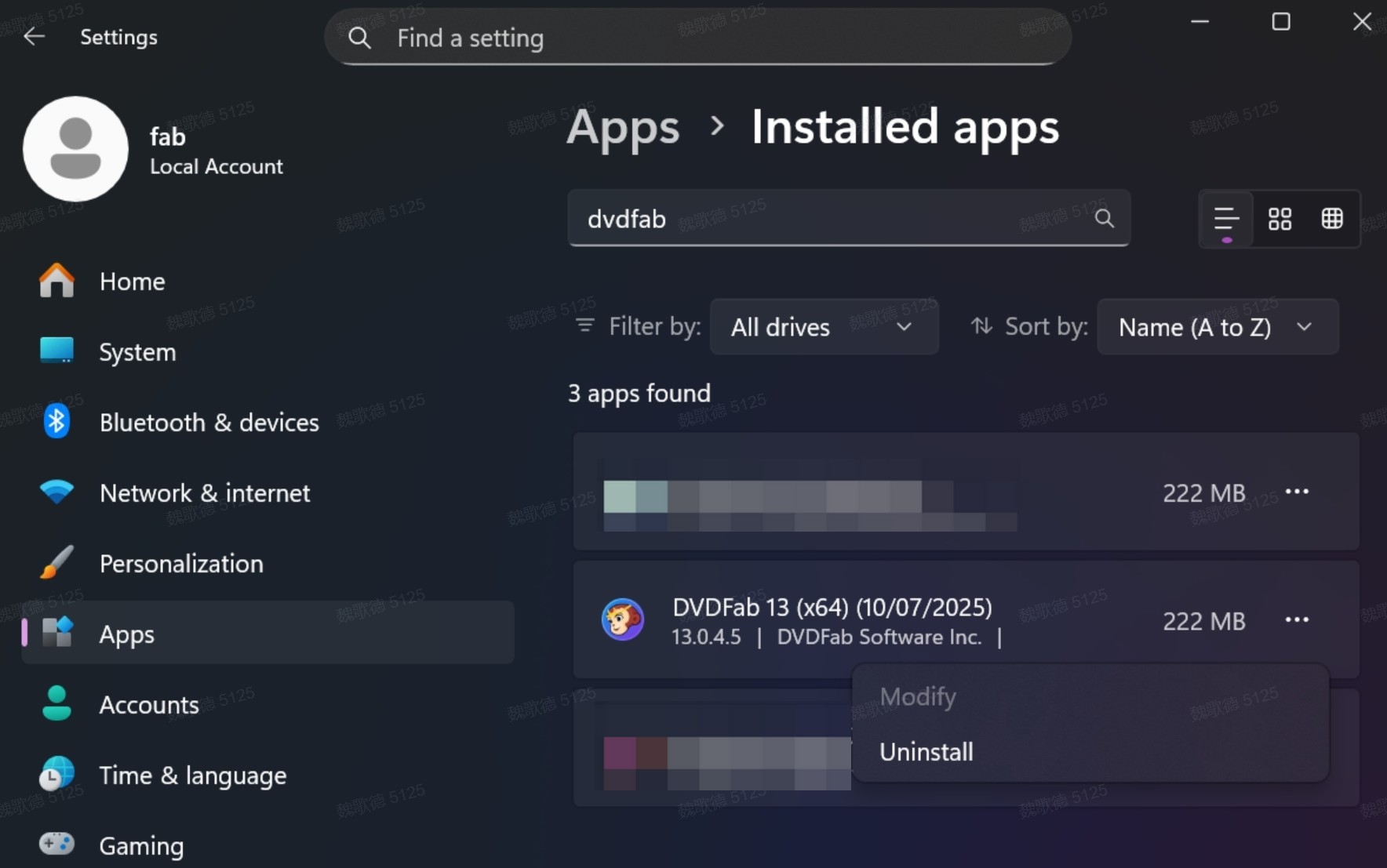Open Bluetooth & devices settings
Viewport: 1387px width, 868px height.
[x=268, y=423]
